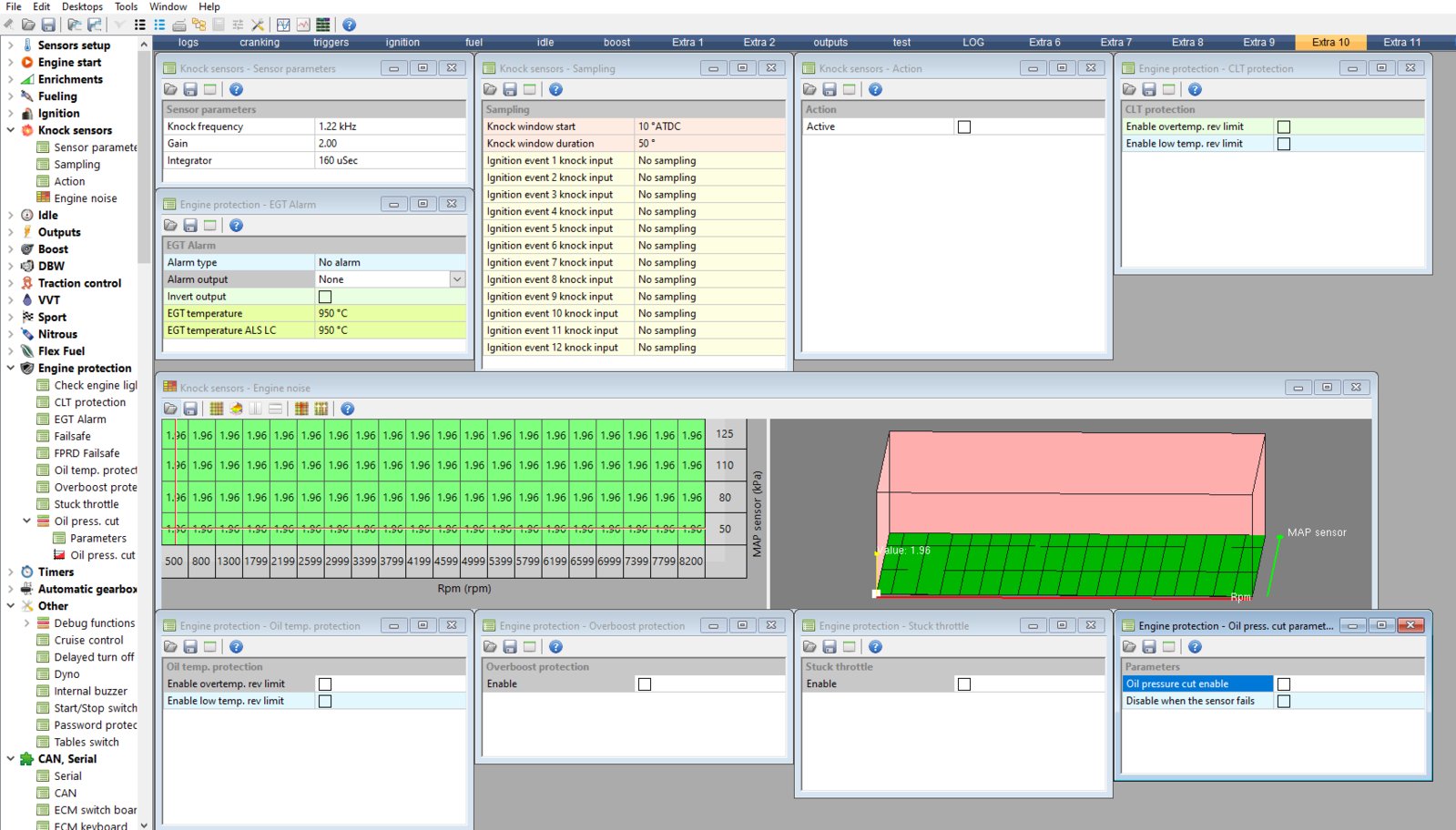Click the red column grid icon in Engine noise toolbar
This screenshot has height=830, width=1456.
(x=301, y=409)
